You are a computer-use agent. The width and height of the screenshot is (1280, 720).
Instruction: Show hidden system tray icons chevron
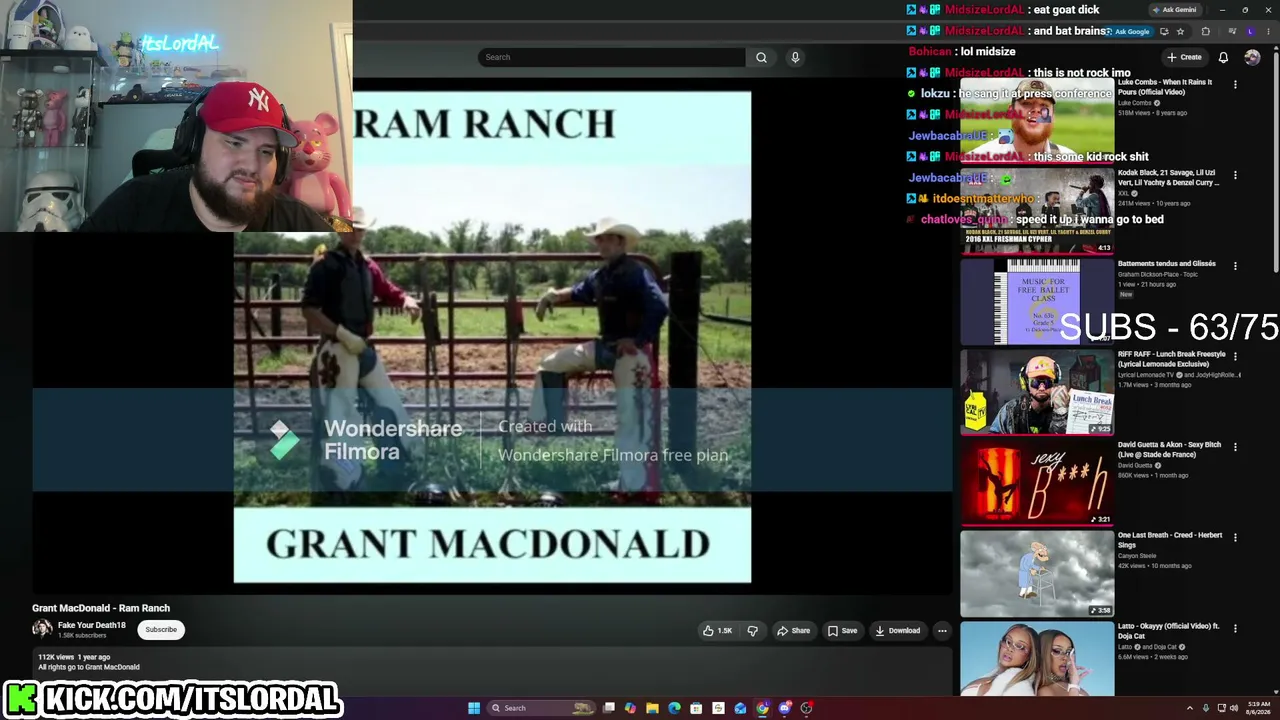pos(1189,708)
